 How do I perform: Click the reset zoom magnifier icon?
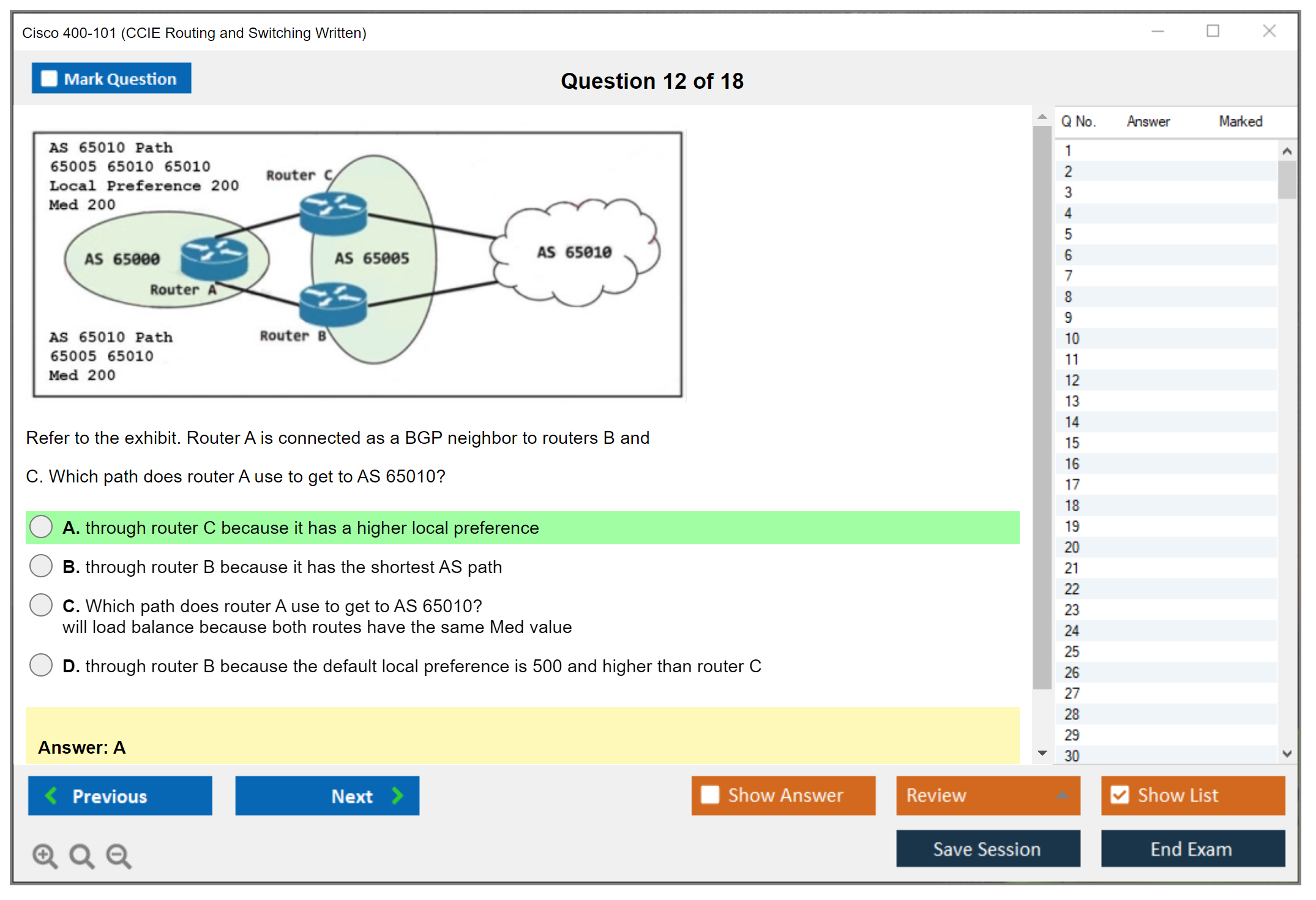[81, 855]
